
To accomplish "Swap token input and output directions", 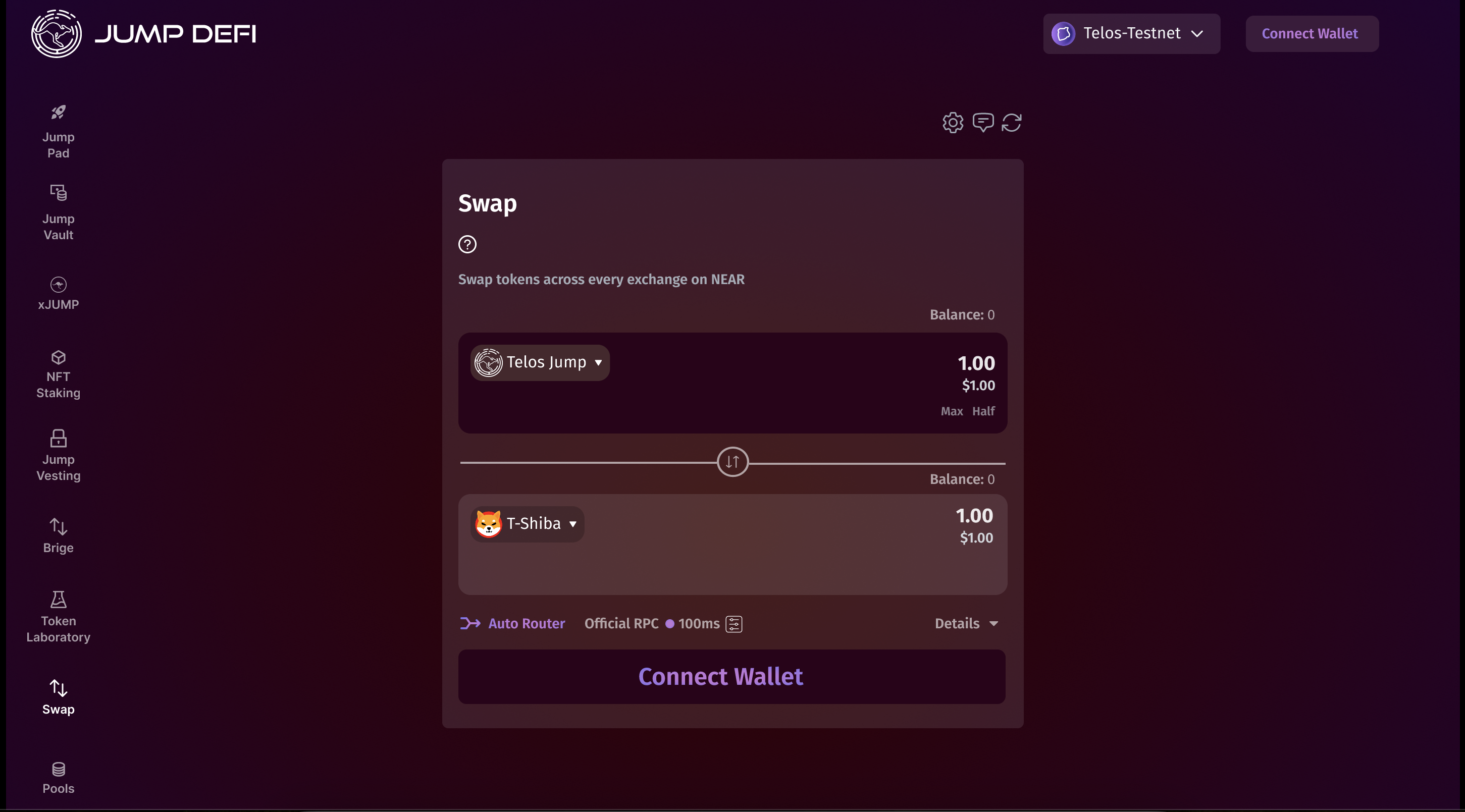I will (x=732, y=461).
